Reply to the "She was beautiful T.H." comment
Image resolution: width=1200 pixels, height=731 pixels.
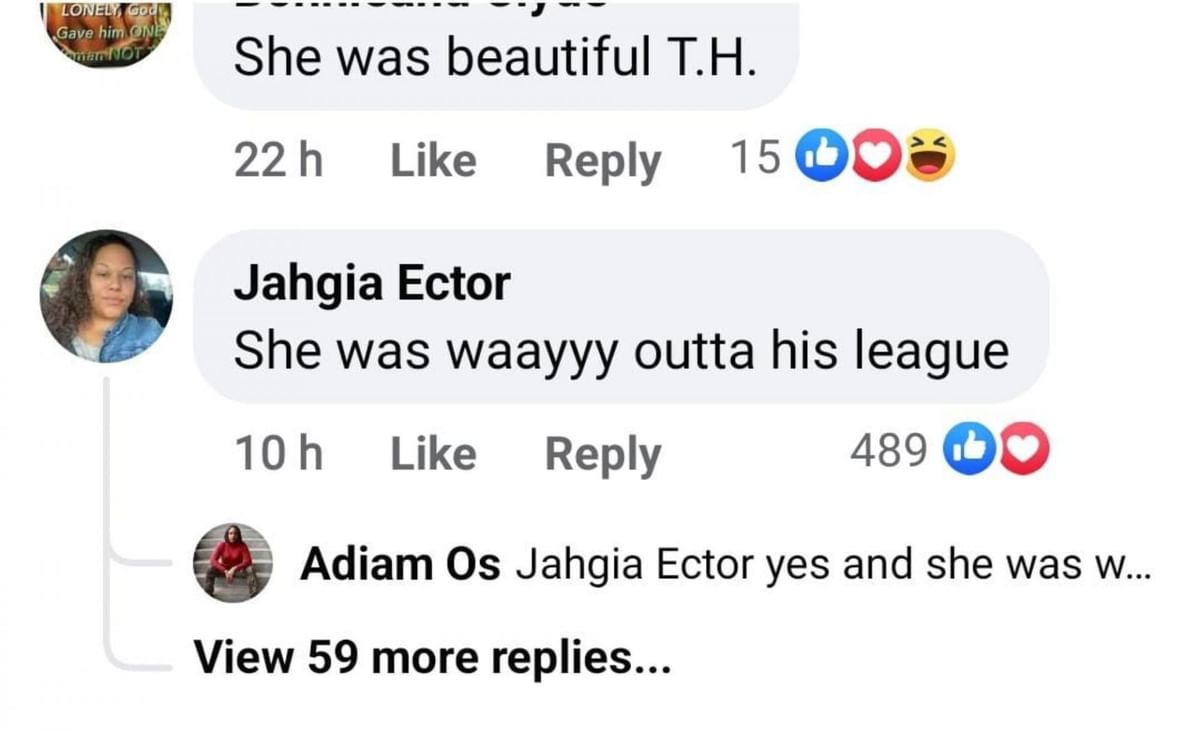[x=602, y=161]
